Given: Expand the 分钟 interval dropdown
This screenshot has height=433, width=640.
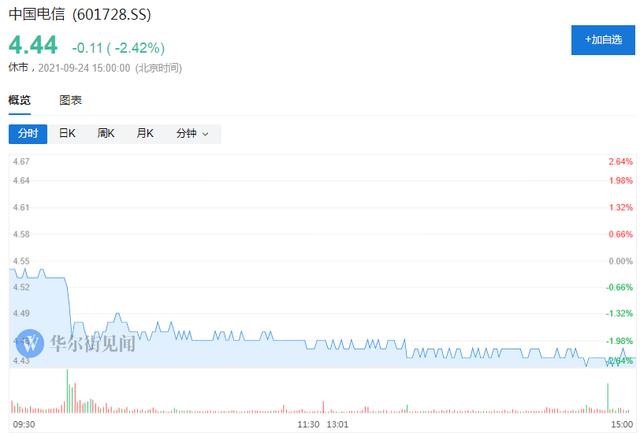Looking at the screenshot, I should click(x=192, y=133).
